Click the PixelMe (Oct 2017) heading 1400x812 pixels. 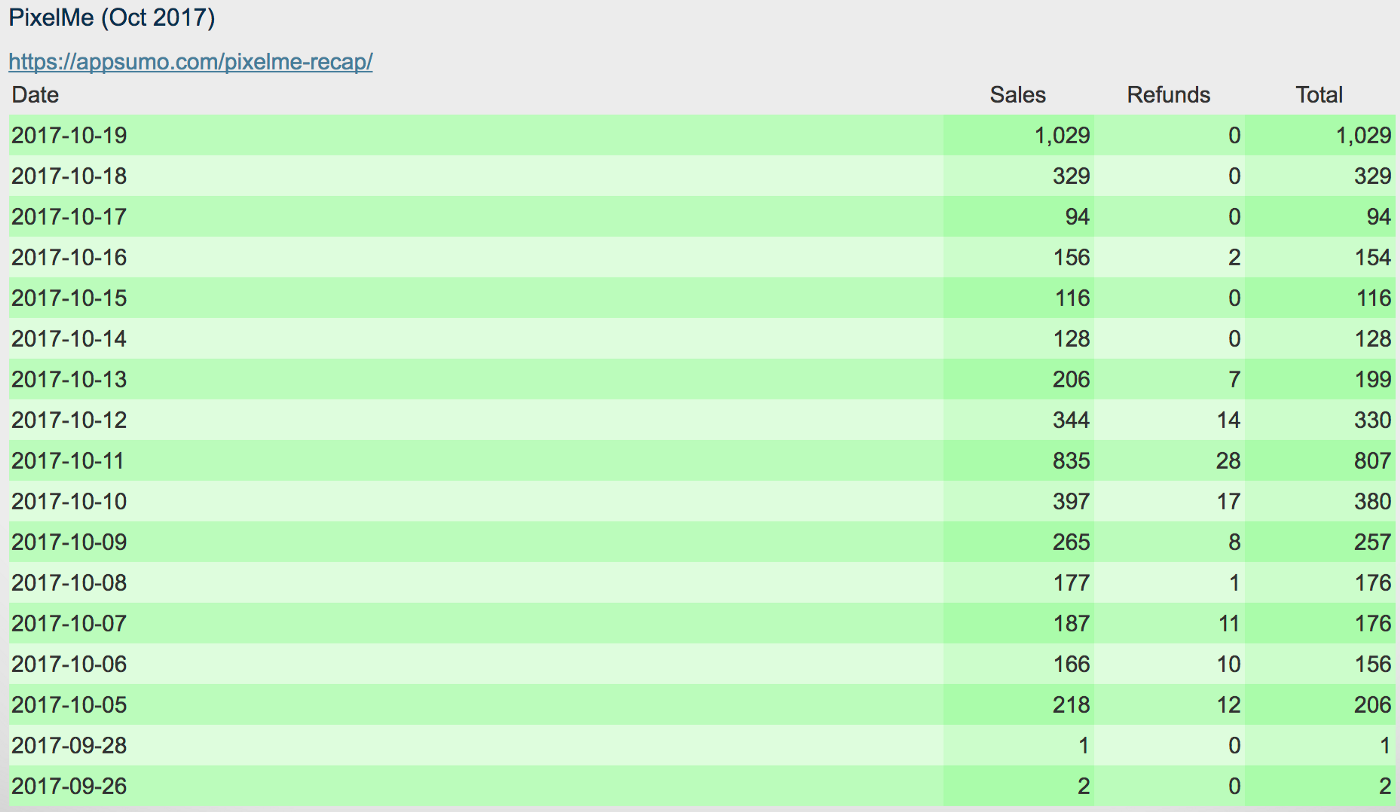coord(112,18)
